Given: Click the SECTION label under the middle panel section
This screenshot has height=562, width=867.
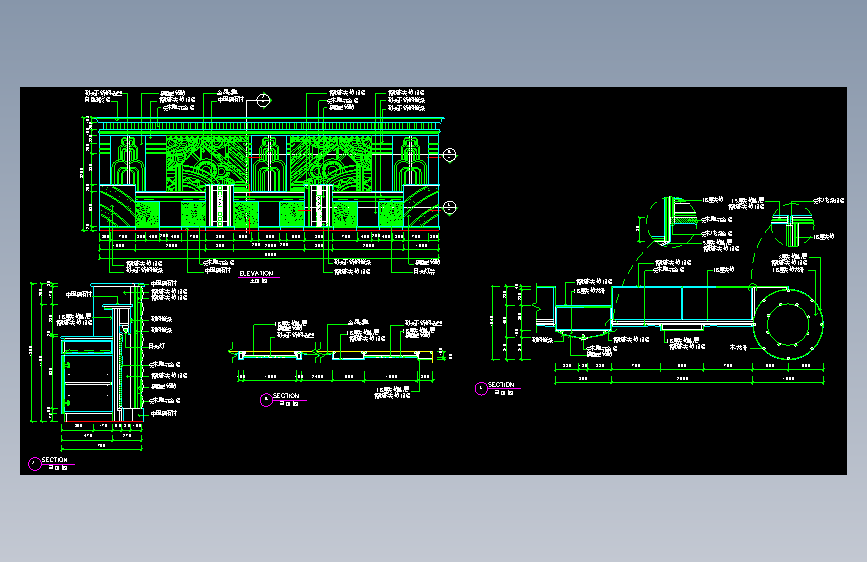Looking at the screenshot, I should (285, 396).
